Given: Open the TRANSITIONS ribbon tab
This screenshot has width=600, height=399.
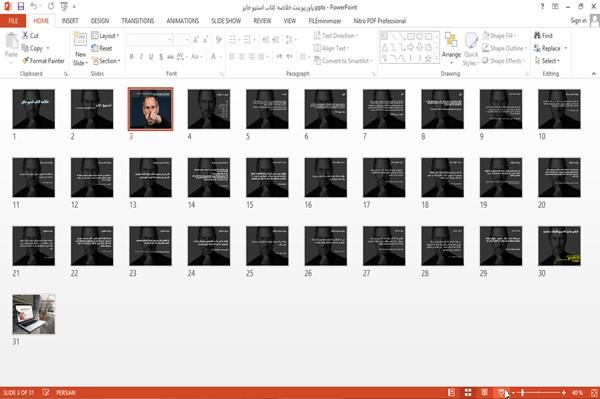Looking at the screenshot, I should pyautogui.click(x=138, y=21).
